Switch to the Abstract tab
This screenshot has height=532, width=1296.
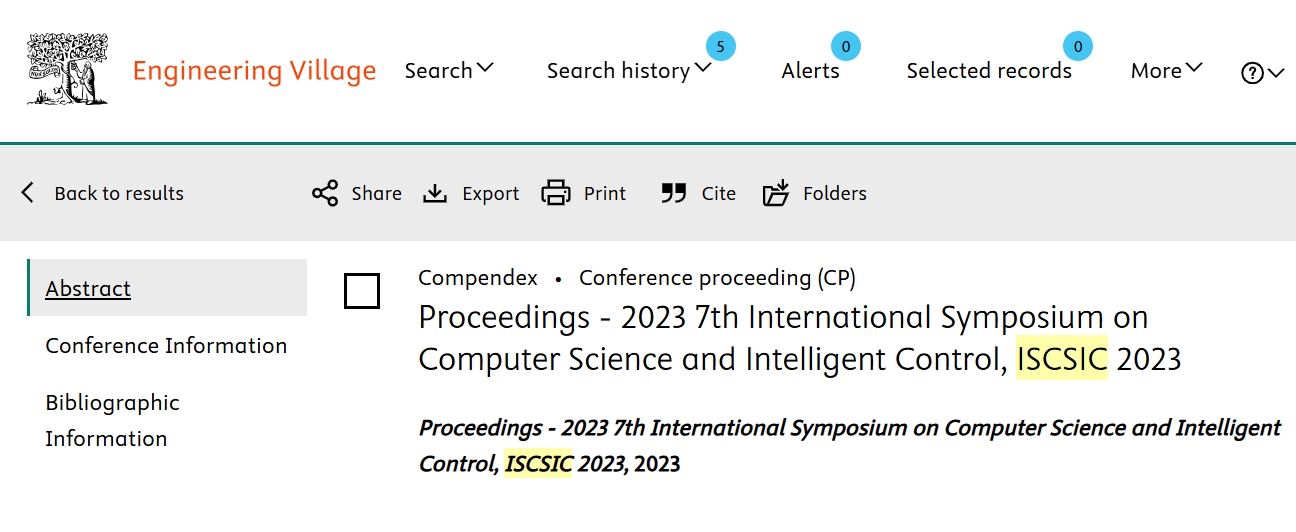pyautogui.click(x=88, y=288)
